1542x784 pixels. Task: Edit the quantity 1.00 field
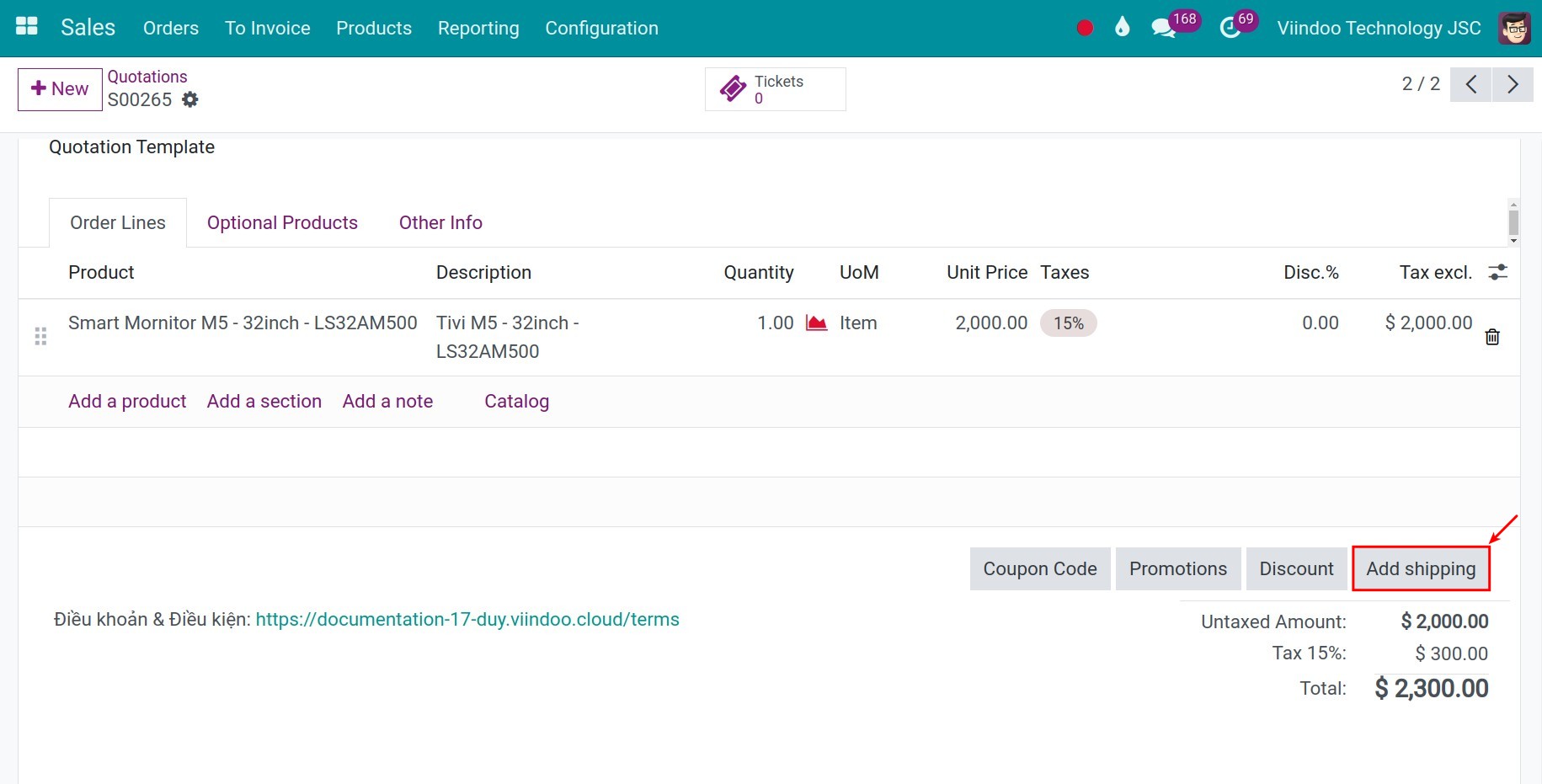[775, 323]
